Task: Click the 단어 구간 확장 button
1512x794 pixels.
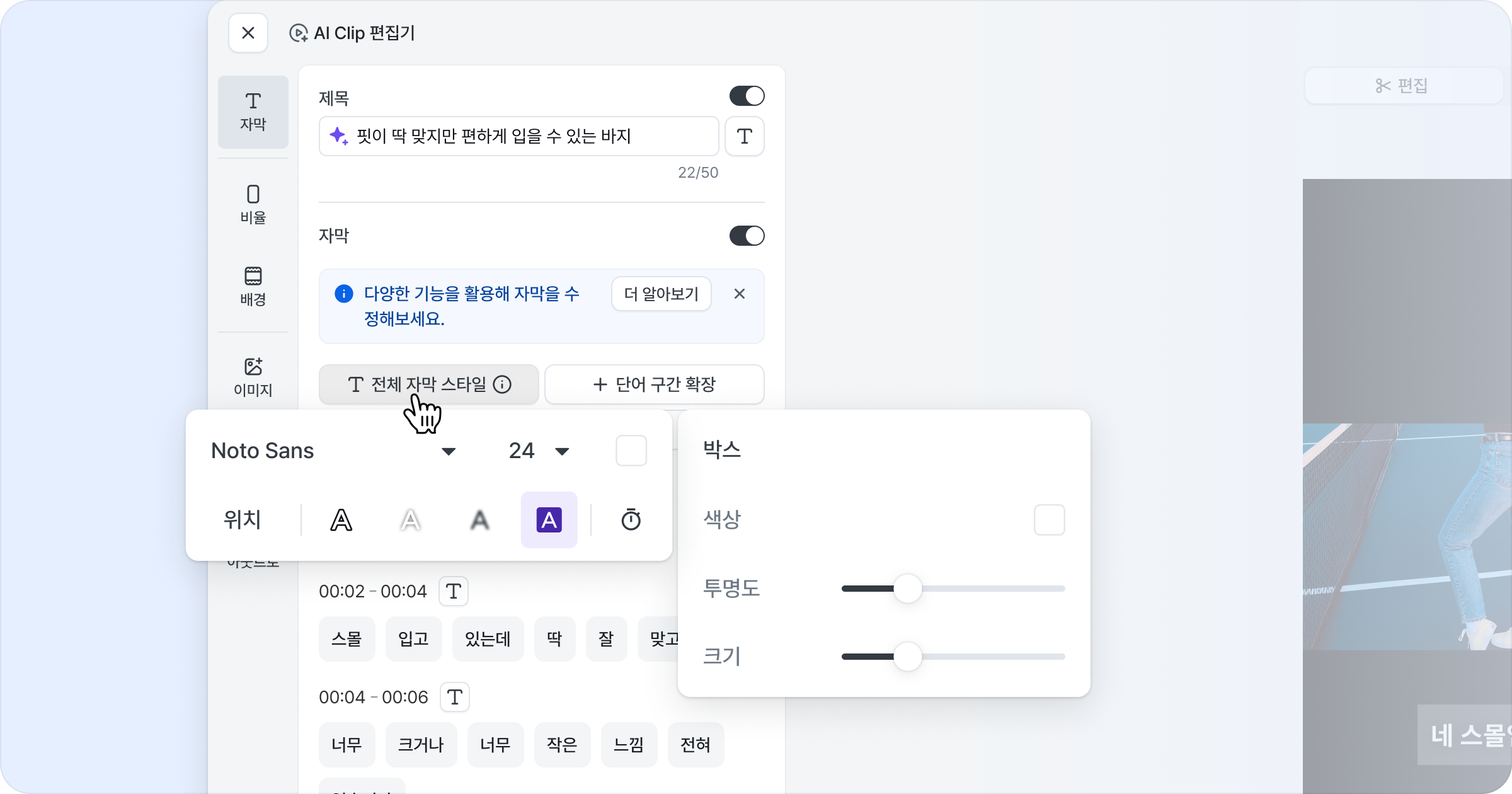Action: [655, 384]
